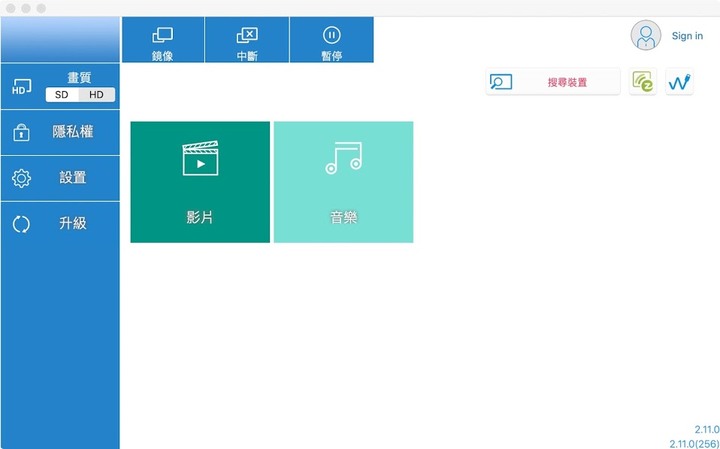The height and width of the screenshot is (449, 720).
Task: Click the padlock icon for 隱私權
Action: (x=21, y=132)
